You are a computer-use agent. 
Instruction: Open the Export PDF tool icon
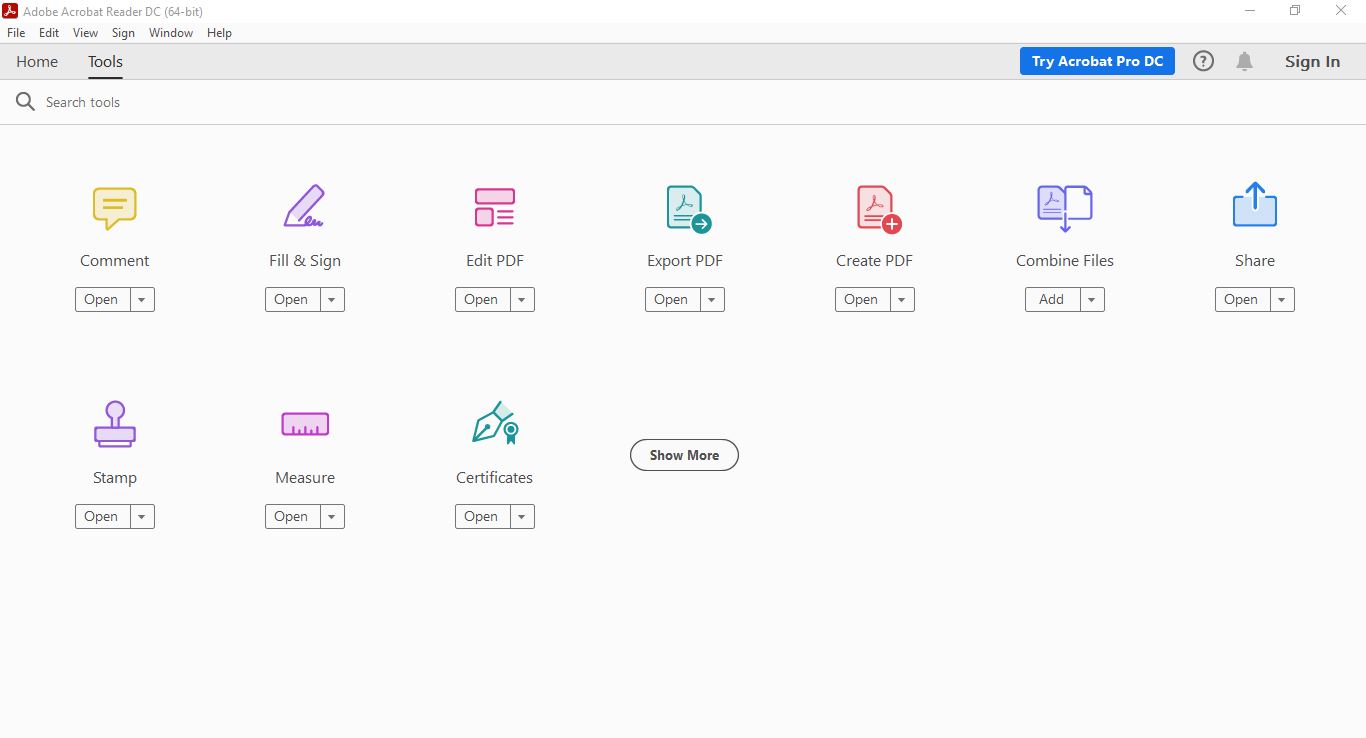688,209
